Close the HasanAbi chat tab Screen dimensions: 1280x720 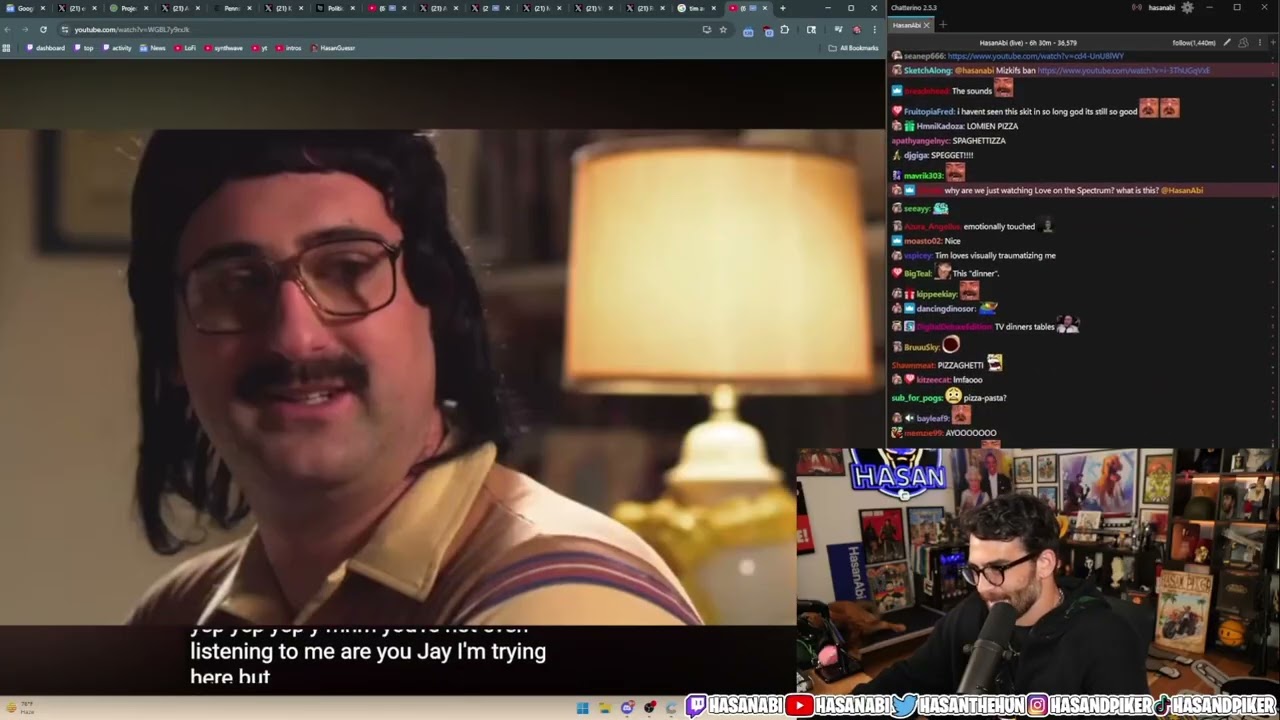[927, 25]
